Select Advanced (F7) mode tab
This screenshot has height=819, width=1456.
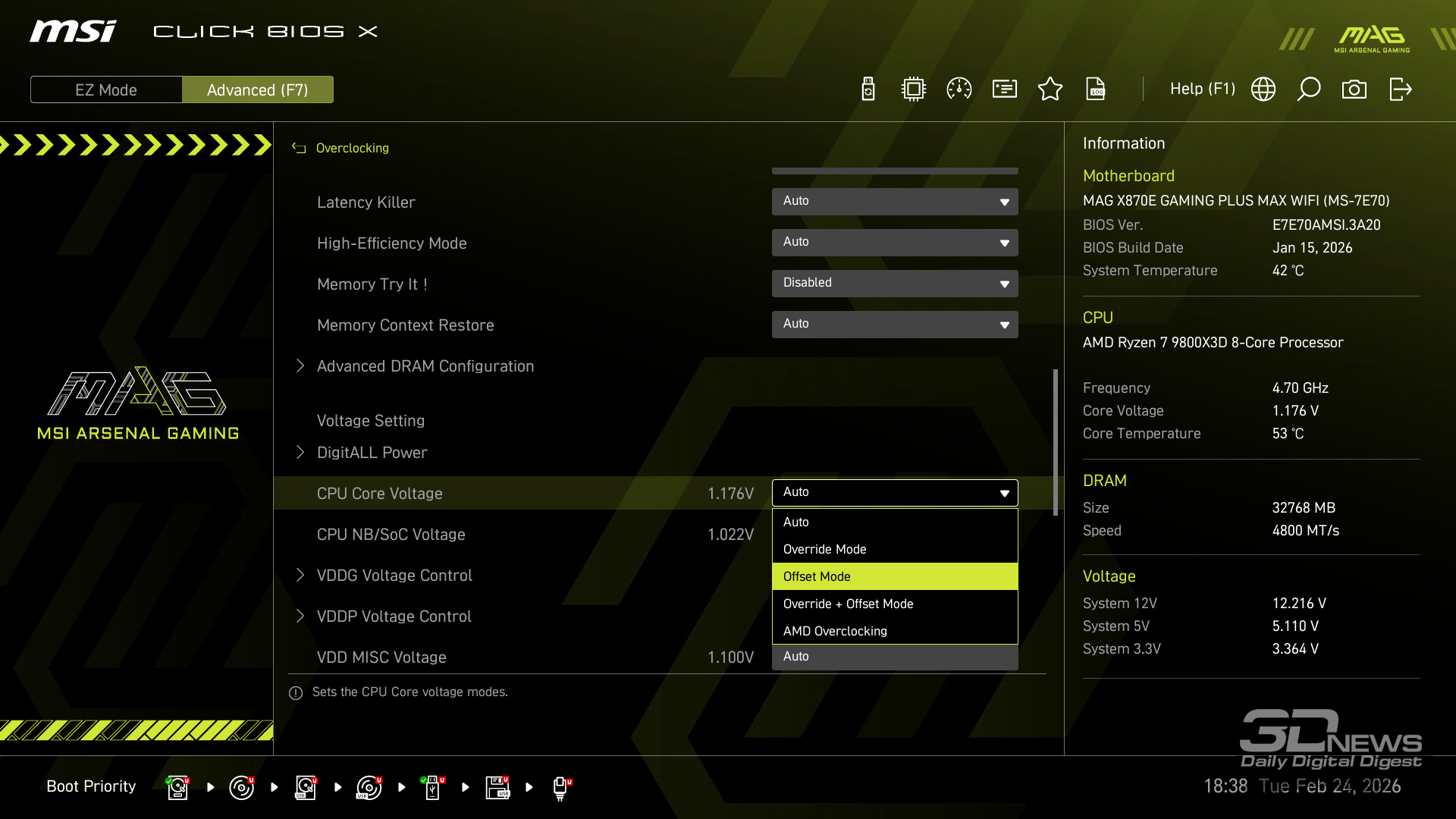click(x=258, y=89)
